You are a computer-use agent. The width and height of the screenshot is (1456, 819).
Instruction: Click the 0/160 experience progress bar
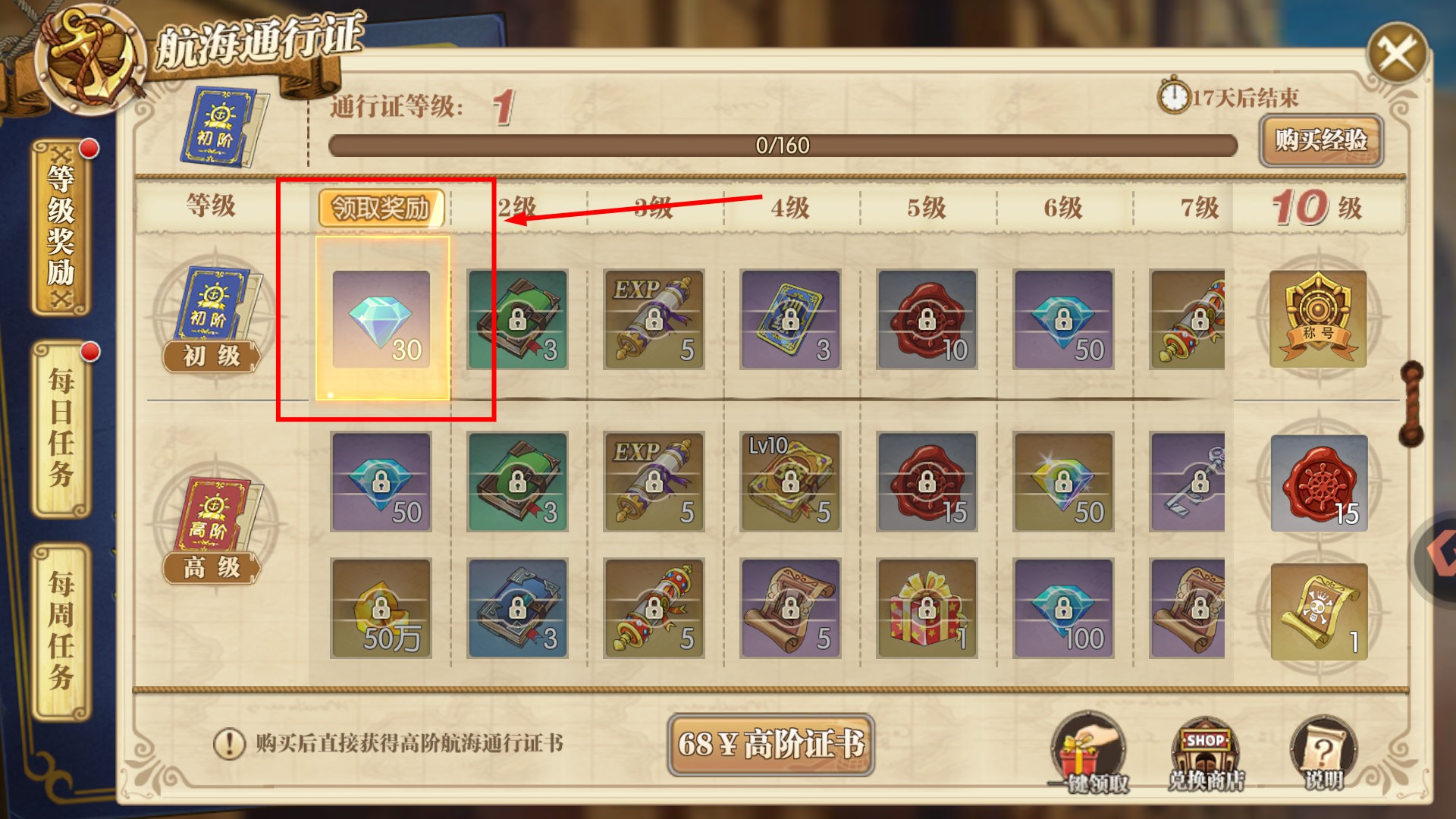coord(783,146)
